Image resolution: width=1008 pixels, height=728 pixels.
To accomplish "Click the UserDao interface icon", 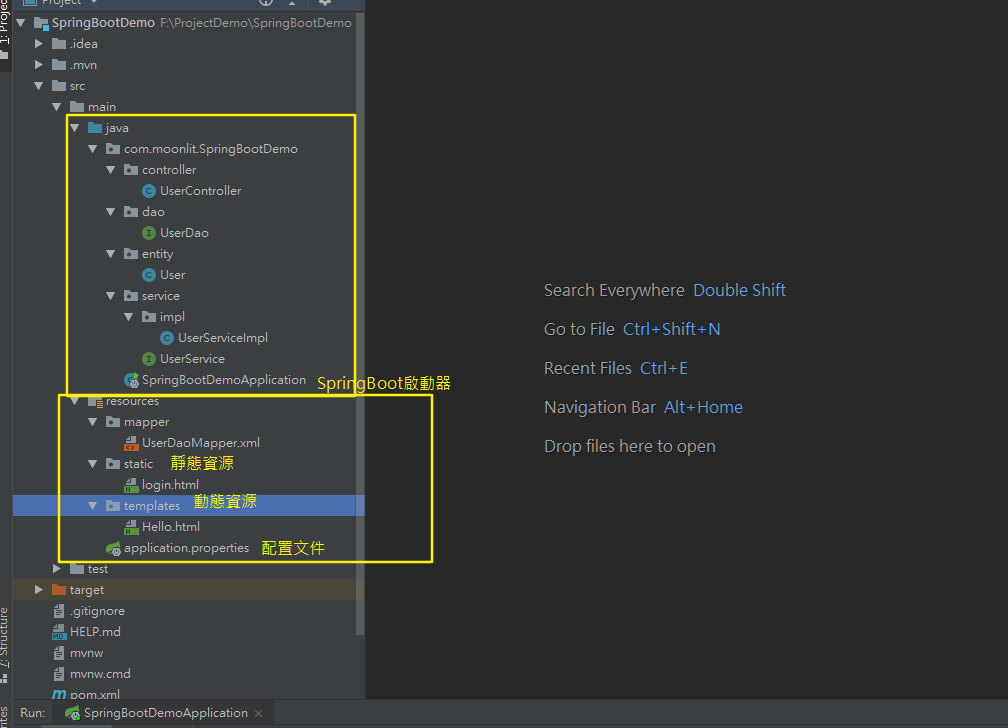I will [x=148, y=233].
